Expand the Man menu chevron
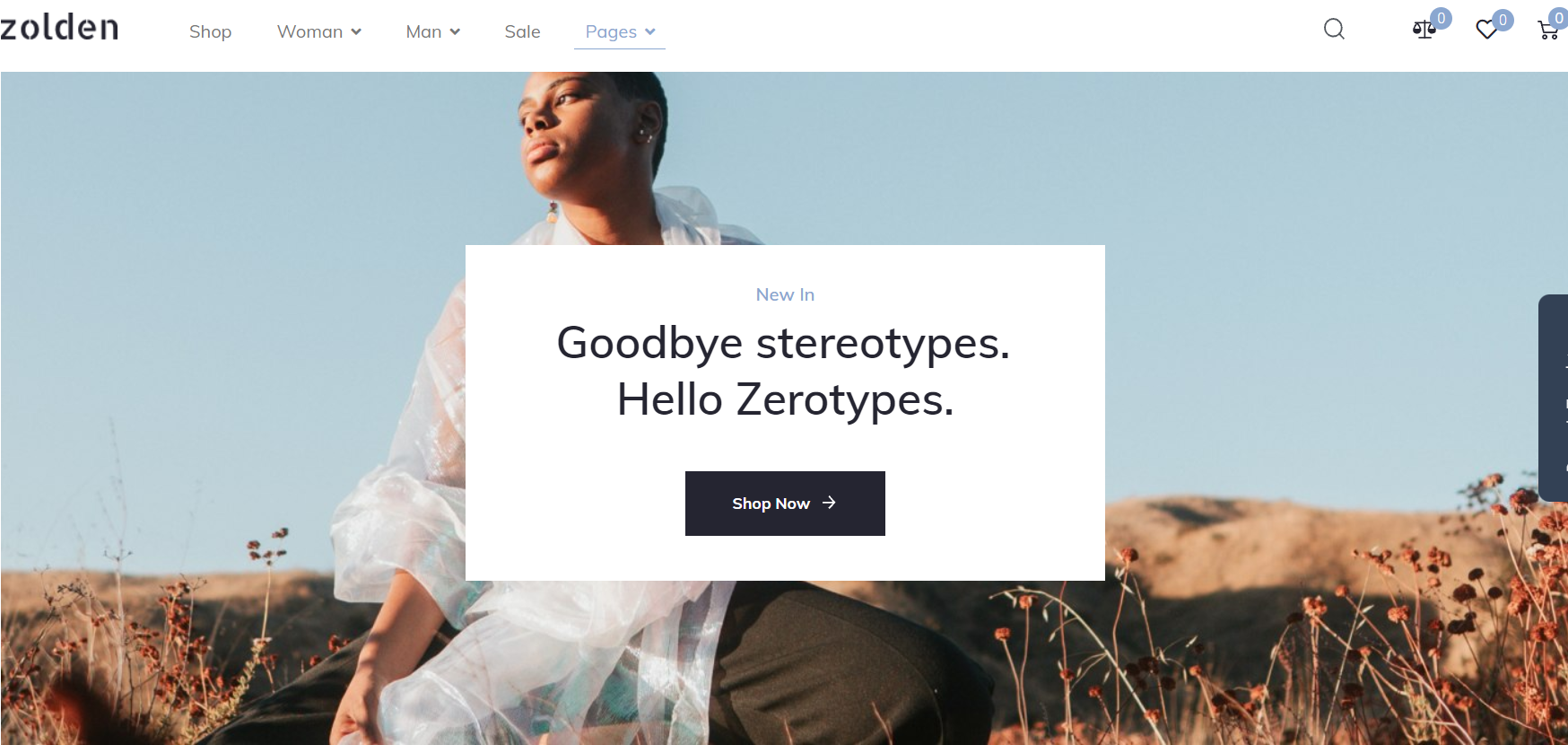 (x=455, y=32)
